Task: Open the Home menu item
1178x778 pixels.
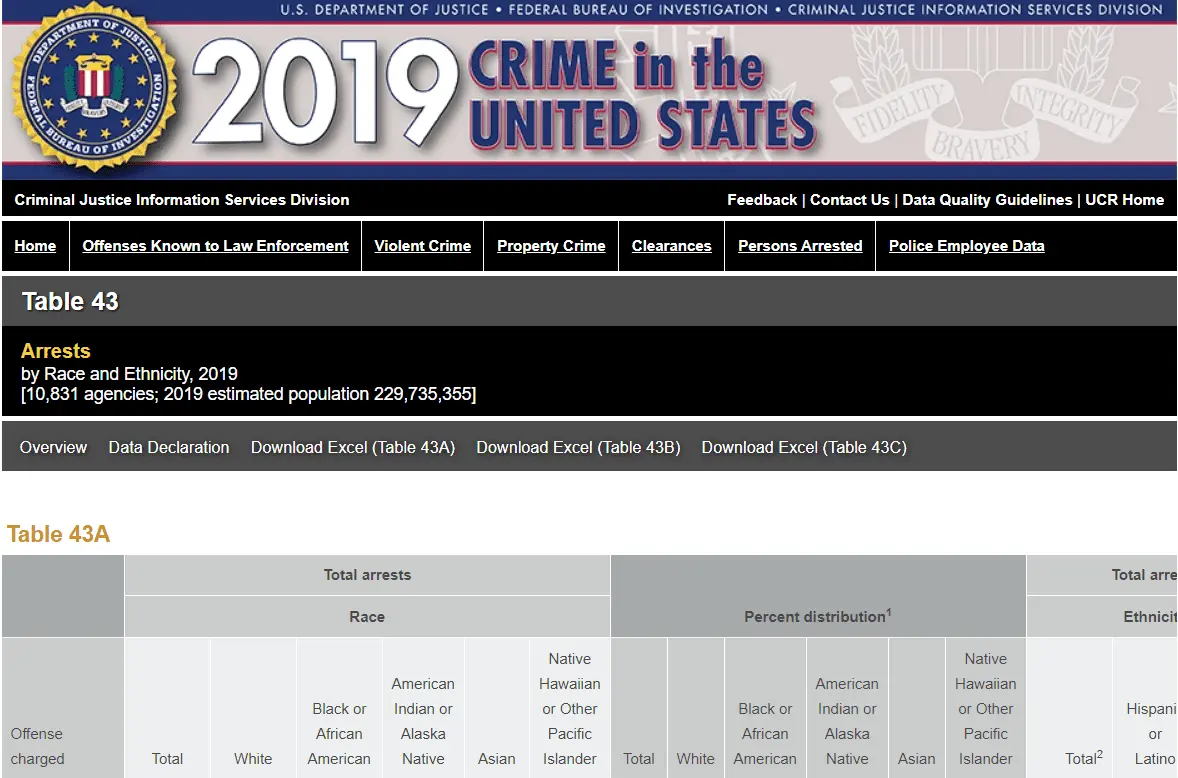Action: pyautogui.click(x=35, y=246)
